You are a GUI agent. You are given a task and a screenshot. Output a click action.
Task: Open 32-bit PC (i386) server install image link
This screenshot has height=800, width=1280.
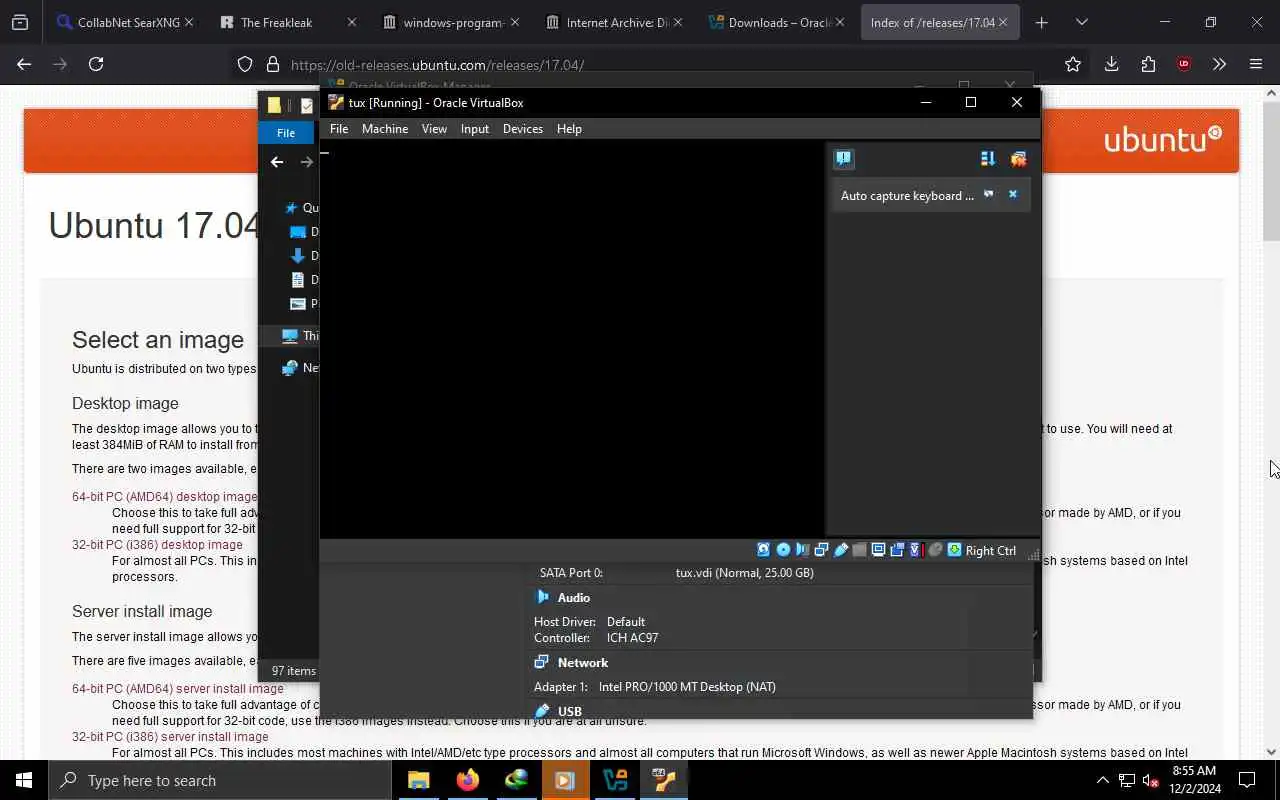click(x=170, y=736)
